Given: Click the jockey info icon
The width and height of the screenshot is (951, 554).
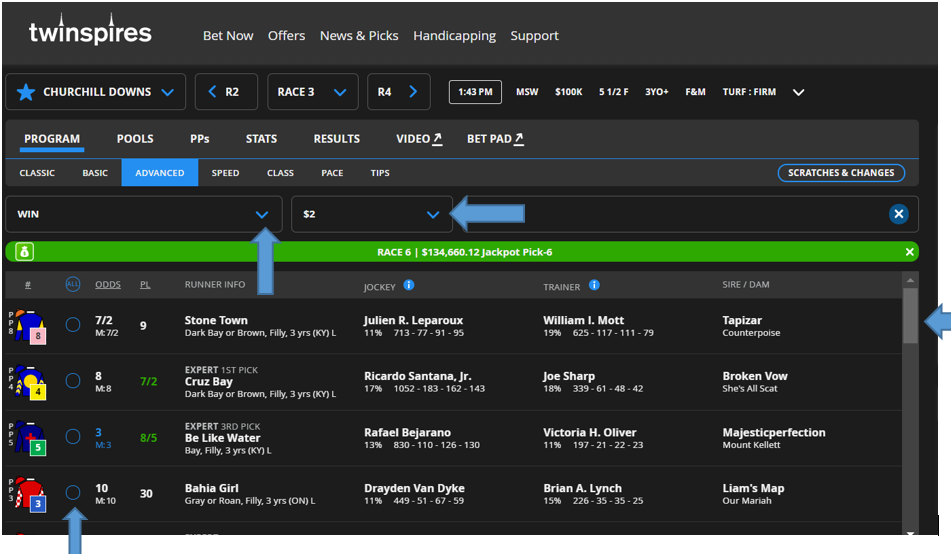Looking at the screenshot, I should click(409, 285).
